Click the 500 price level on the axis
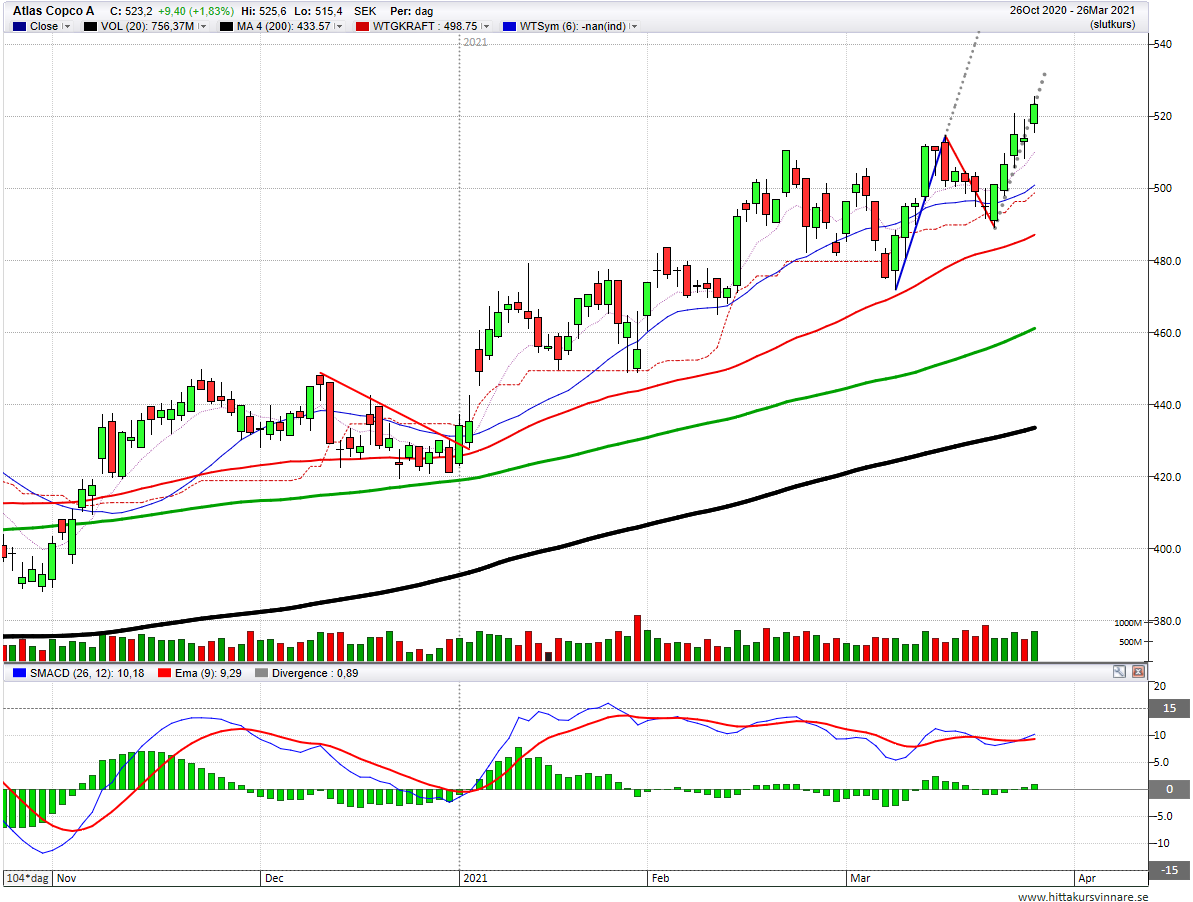Image resolution: width=1193 pixels, height=902 pixels. (x=1163, y=189)
